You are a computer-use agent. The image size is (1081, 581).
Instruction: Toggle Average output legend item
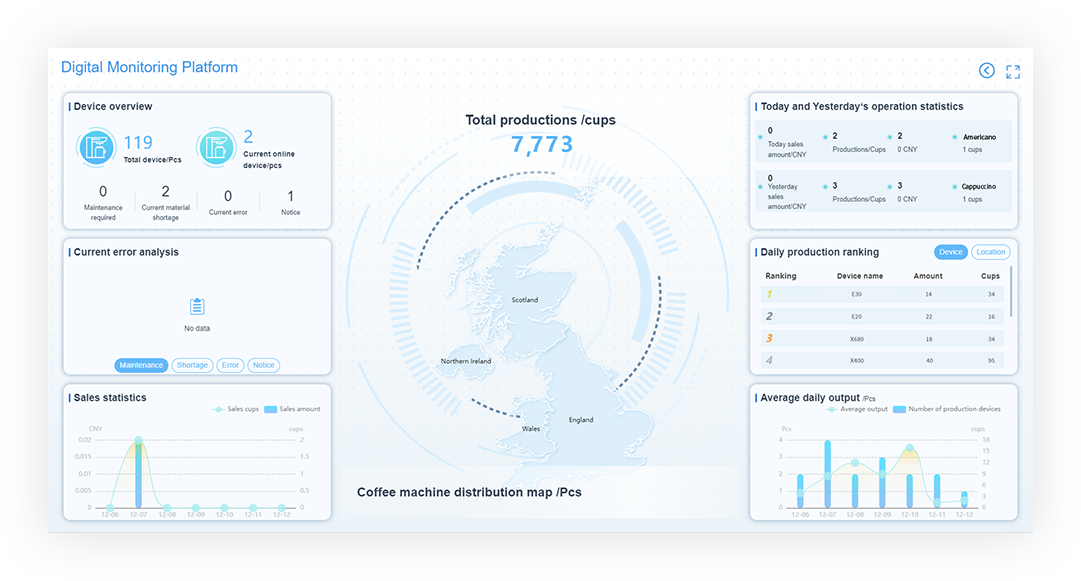click(x=859, y=409)
